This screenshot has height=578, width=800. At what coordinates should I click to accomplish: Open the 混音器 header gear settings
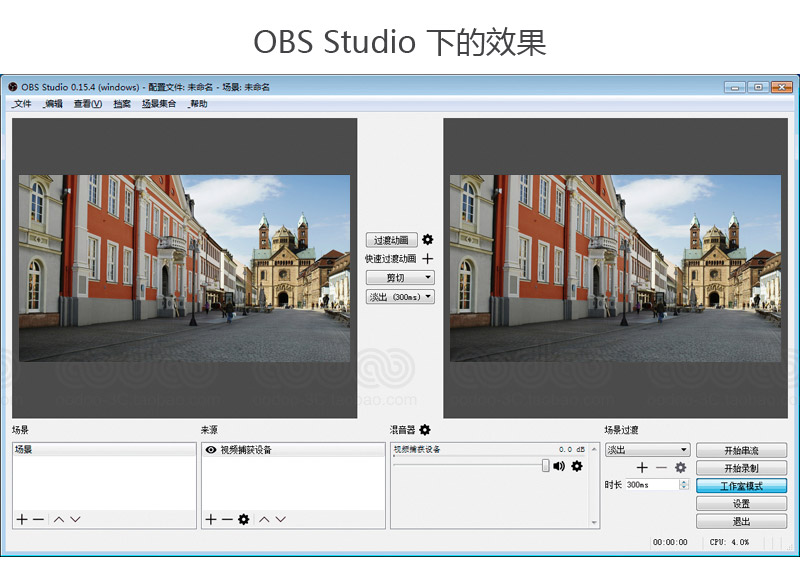click(x=424, y=430)
